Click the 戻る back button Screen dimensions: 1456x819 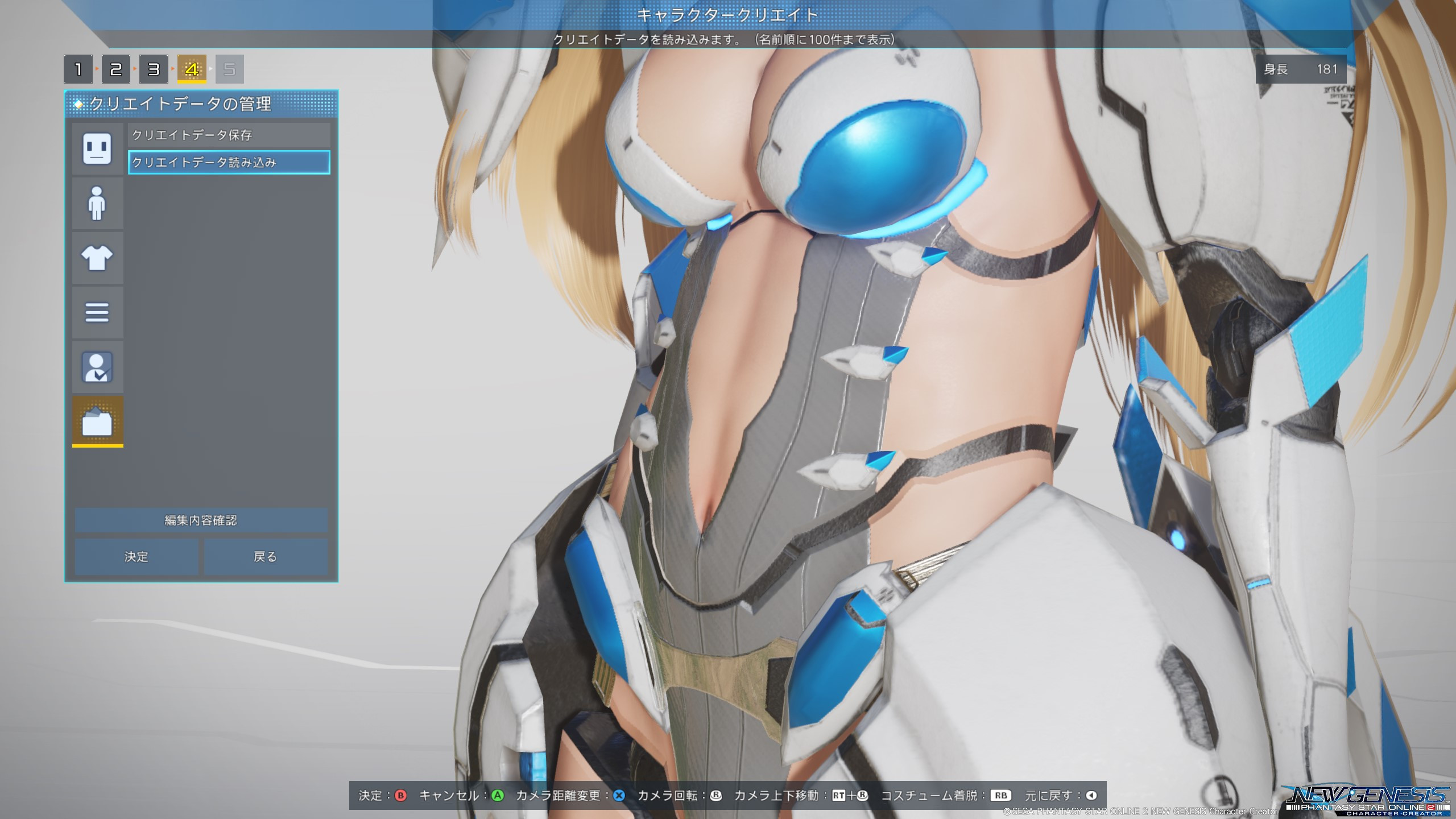(266, 556)
